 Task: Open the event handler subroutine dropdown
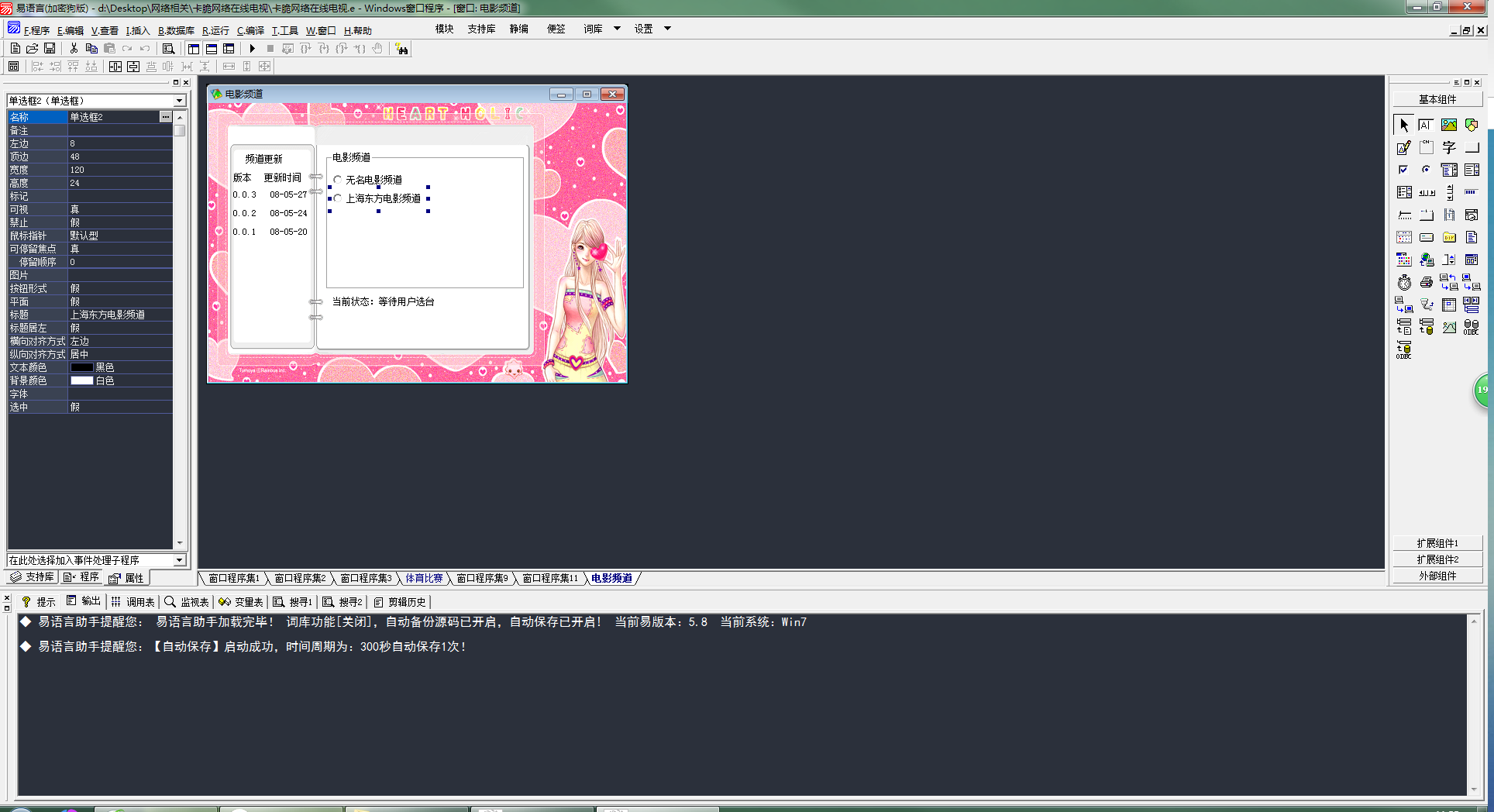(179, 560)
